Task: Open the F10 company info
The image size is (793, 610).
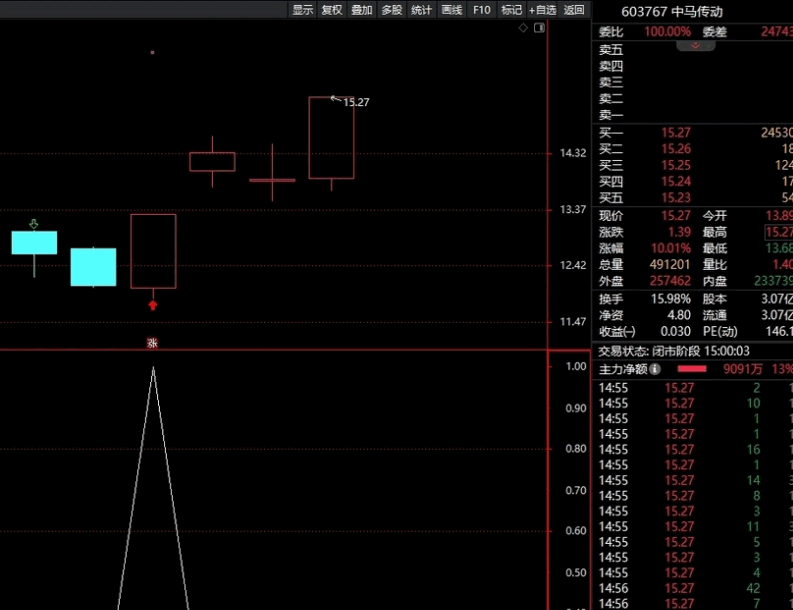Action: [481, 10]
